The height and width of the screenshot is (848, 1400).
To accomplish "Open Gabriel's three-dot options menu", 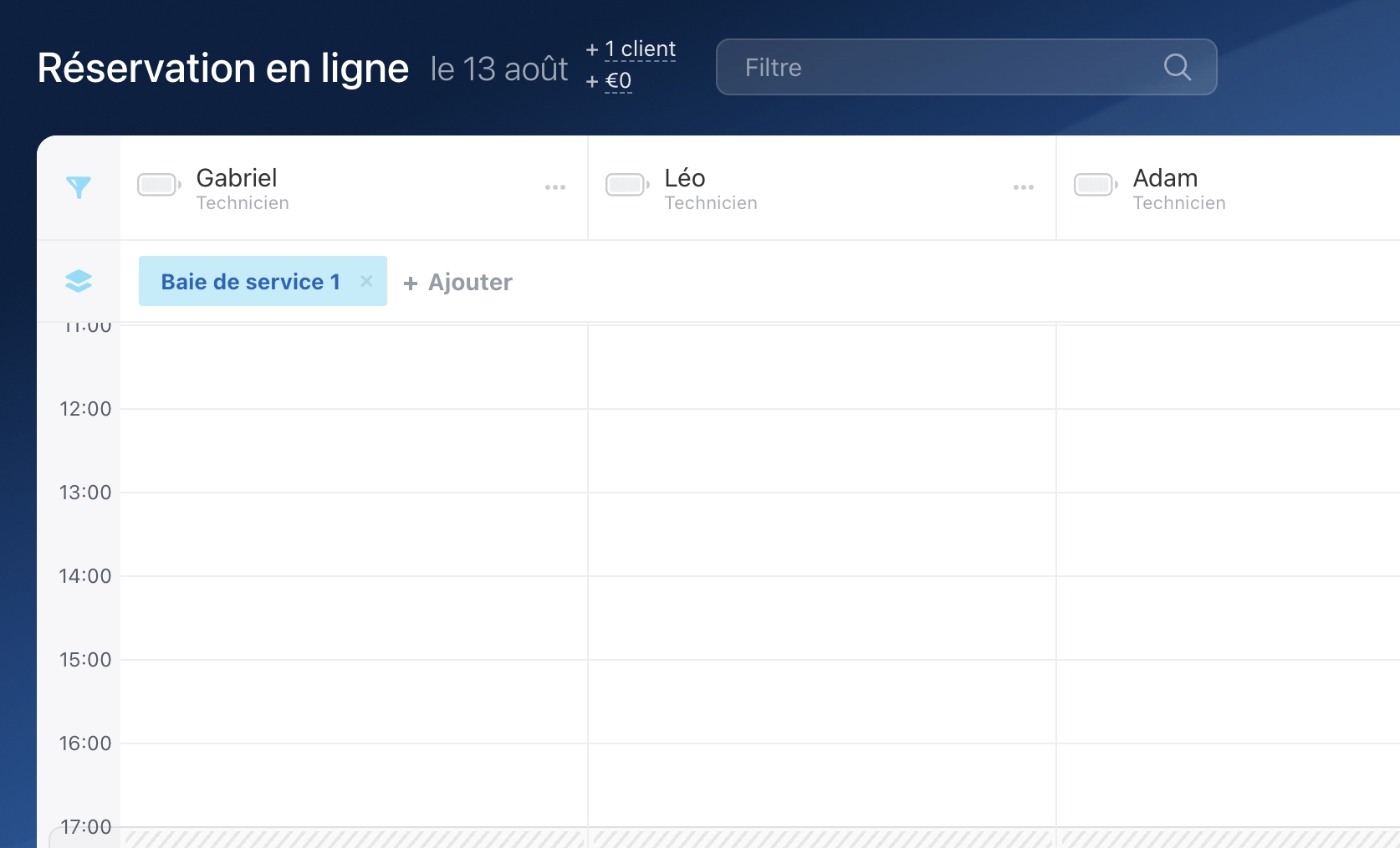I will click(555, 187).
